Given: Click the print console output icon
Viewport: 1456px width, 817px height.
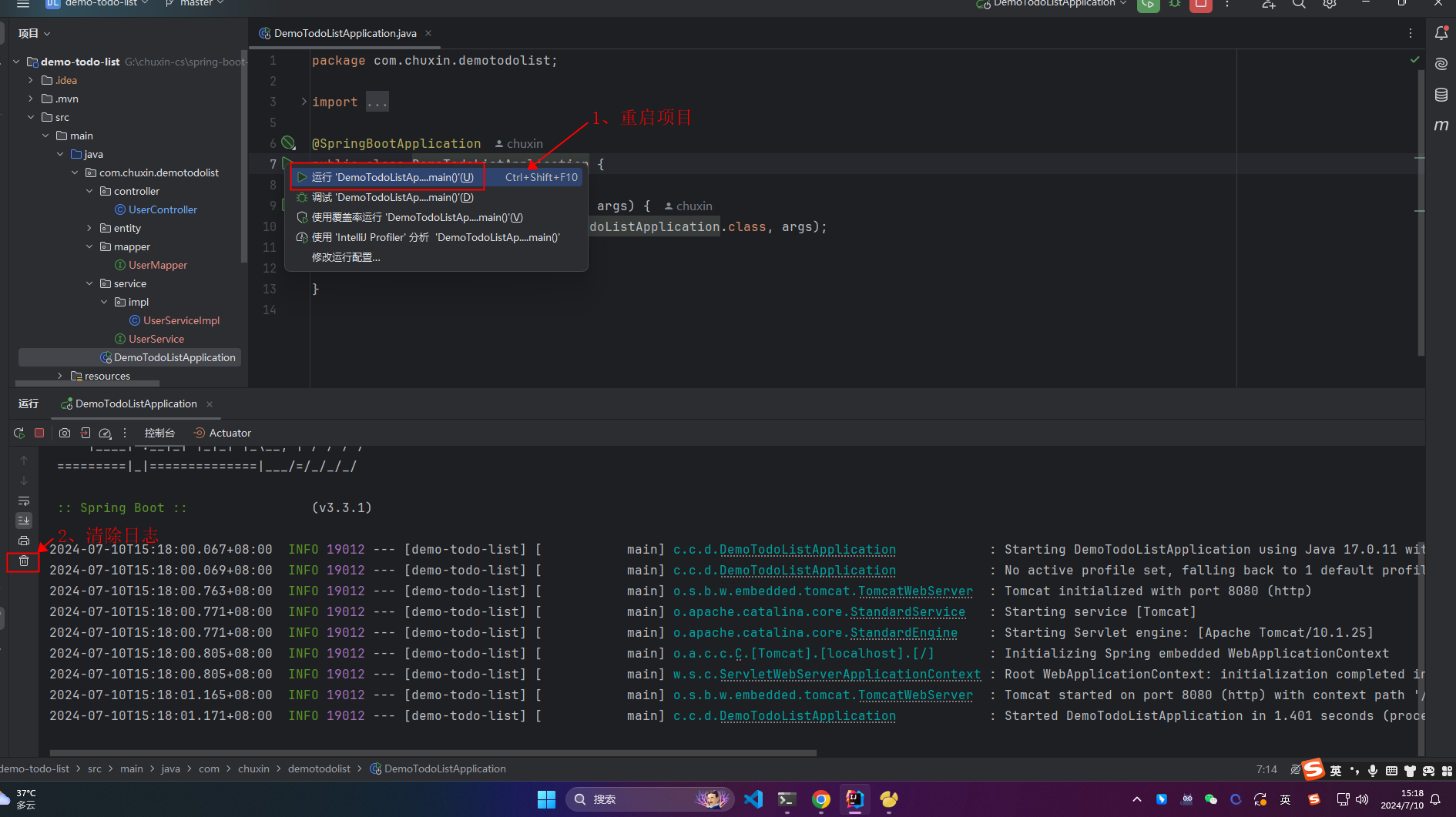Looking at the screenshot, I should point(24,541).
